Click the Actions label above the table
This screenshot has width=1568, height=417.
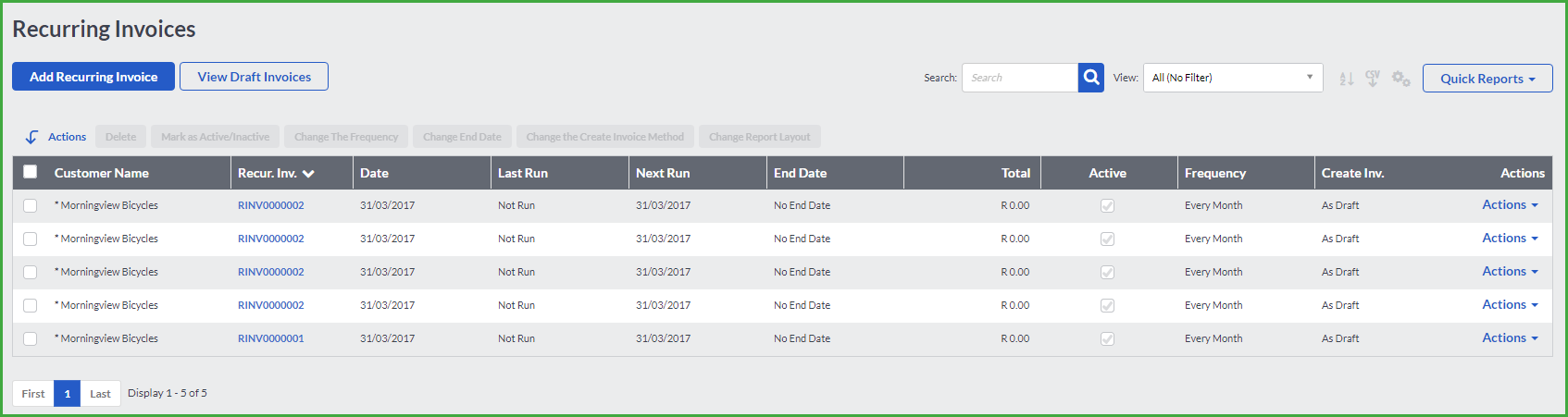(x=67, y=137)
